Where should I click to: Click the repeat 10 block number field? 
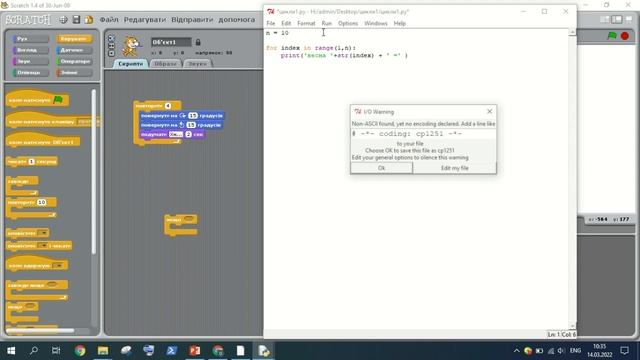pos(42,202)
